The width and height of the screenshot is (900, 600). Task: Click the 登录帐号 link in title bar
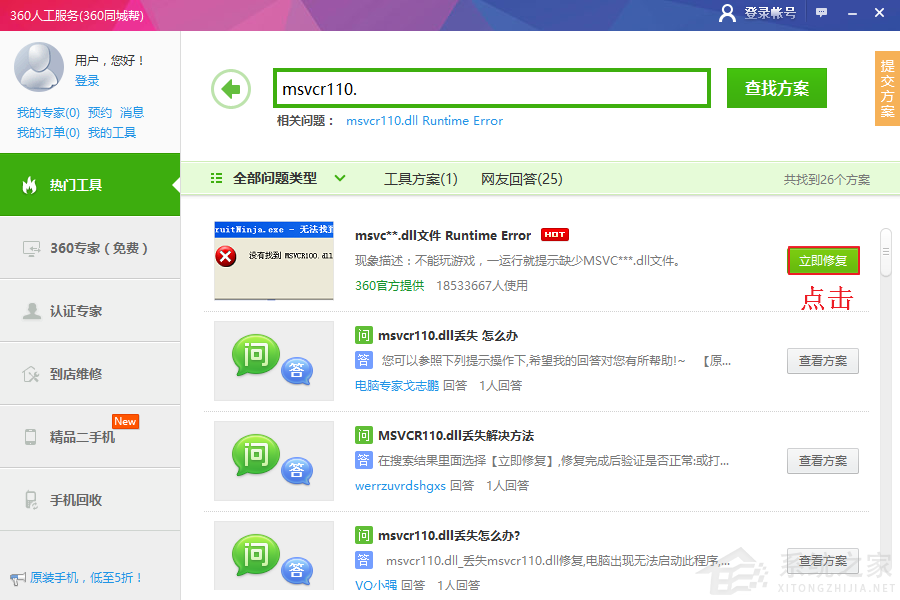coord(758,13)
